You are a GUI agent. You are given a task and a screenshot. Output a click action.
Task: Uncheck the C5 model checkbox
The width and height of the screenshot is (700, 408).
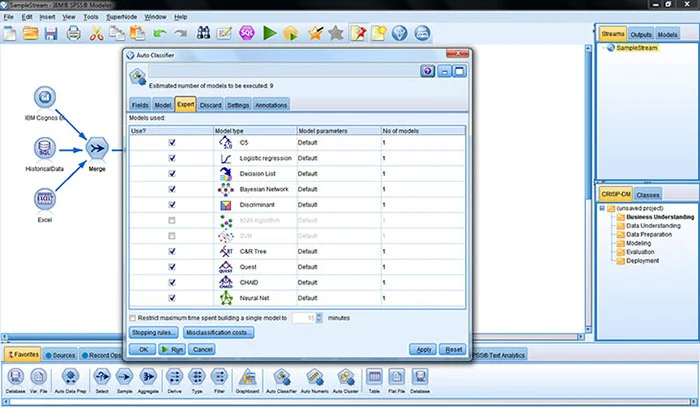click(x=172, y=142)
